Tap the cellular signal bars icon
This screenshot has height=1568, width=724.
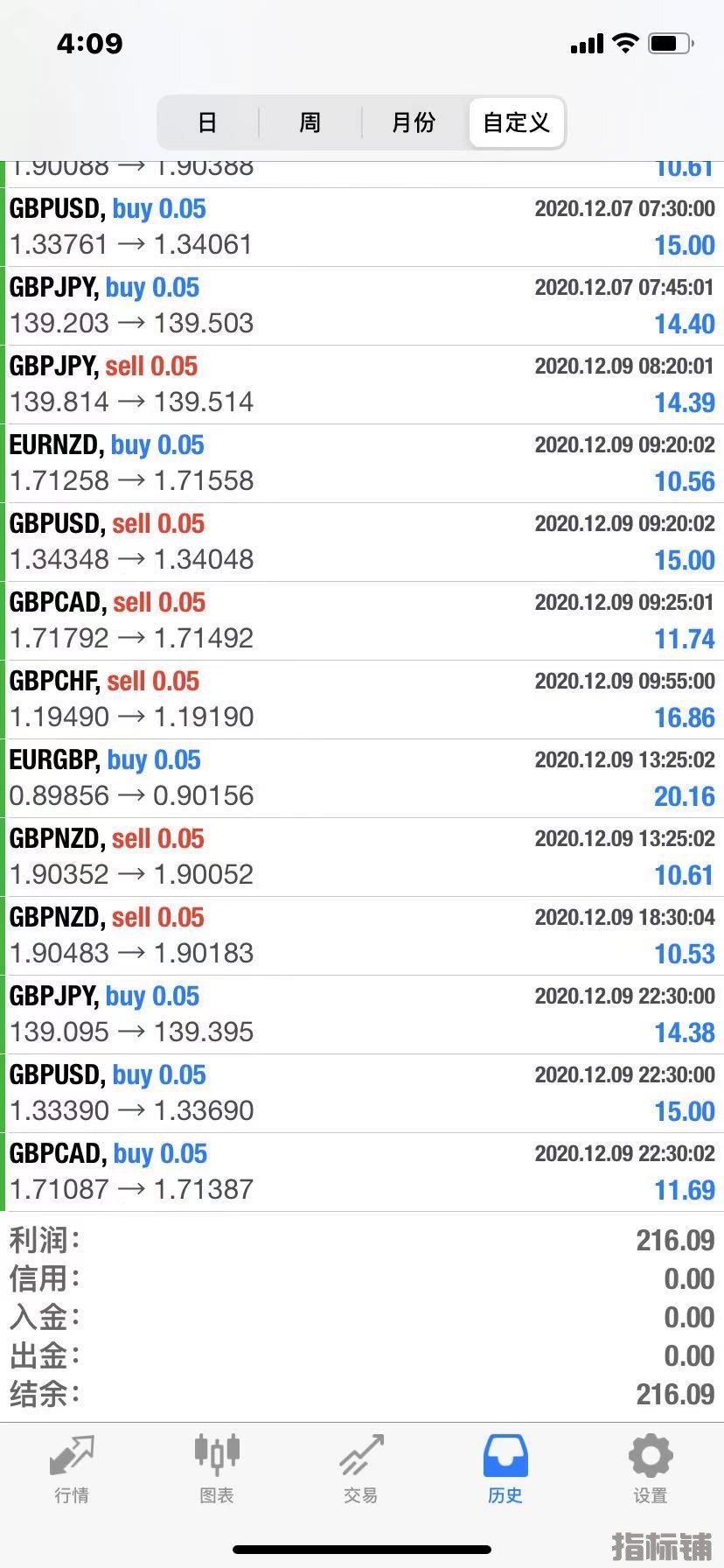pyautogui.click(x=587, y=44)
